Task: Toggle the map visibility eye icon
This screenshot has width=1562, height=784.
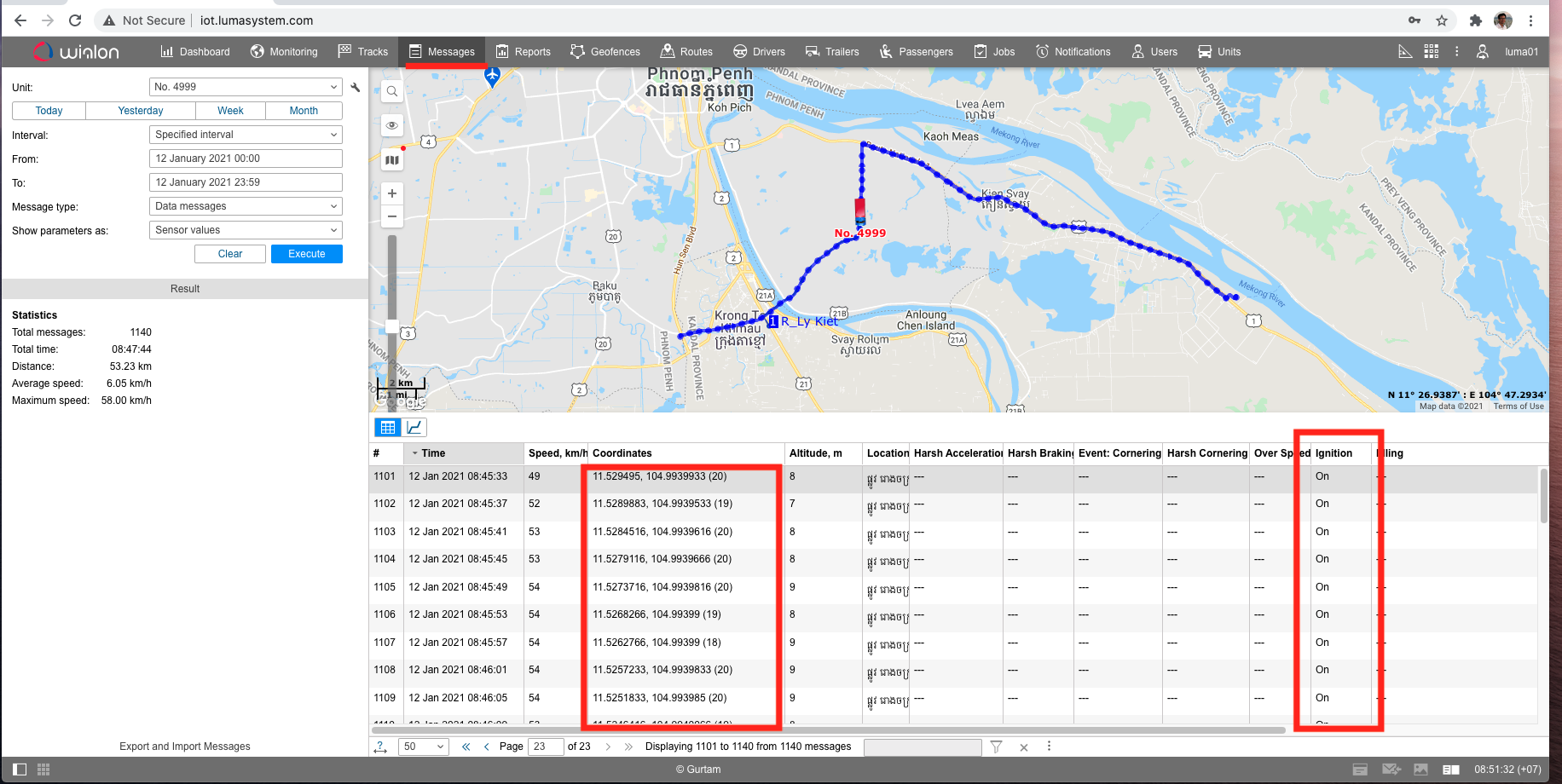Action: [x=392, y=125]
